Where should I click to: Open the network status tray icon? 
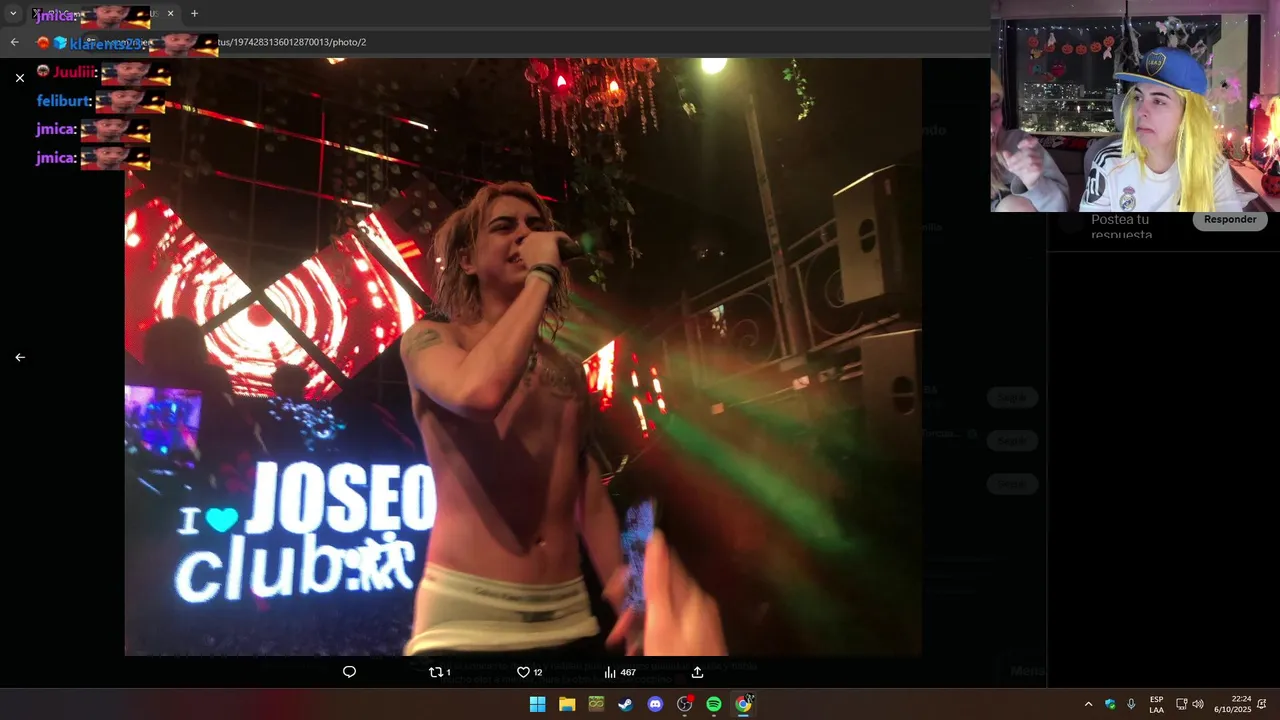click(1181, 704)
